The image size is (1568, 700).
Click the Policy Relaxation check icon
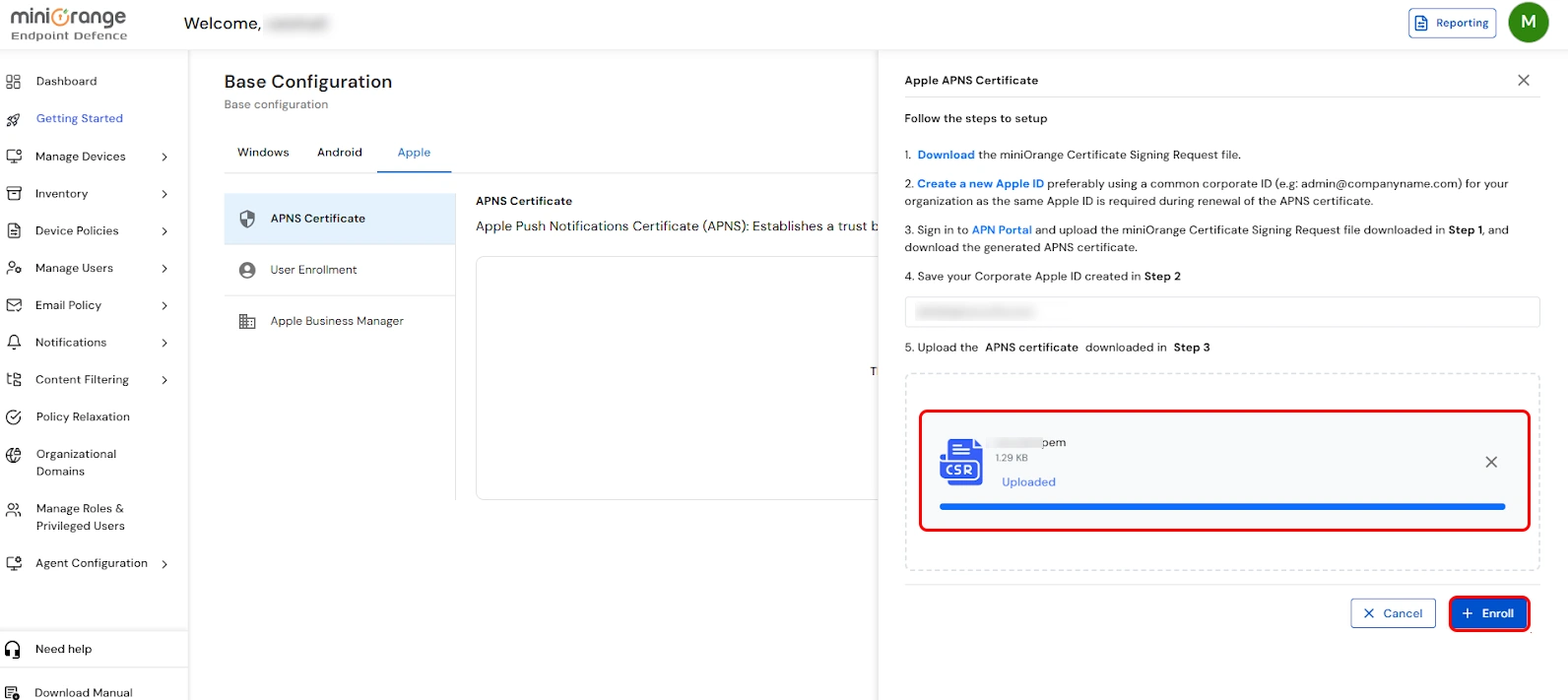14,417
